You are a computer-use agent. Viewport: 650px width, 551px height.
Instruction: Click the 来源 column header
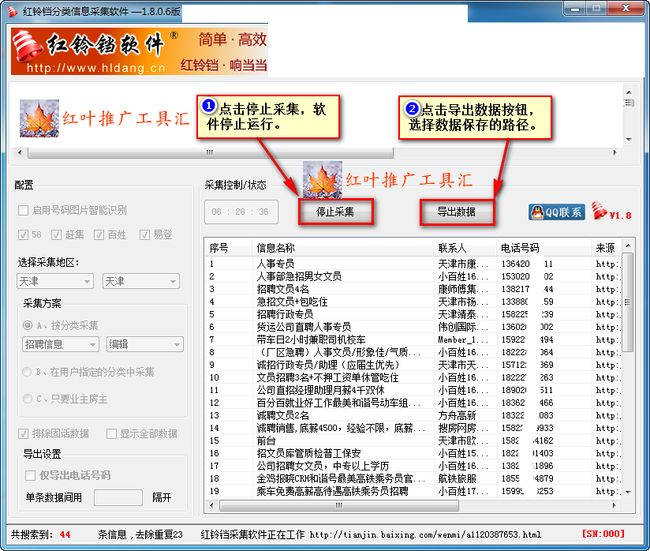pos(606,248)
